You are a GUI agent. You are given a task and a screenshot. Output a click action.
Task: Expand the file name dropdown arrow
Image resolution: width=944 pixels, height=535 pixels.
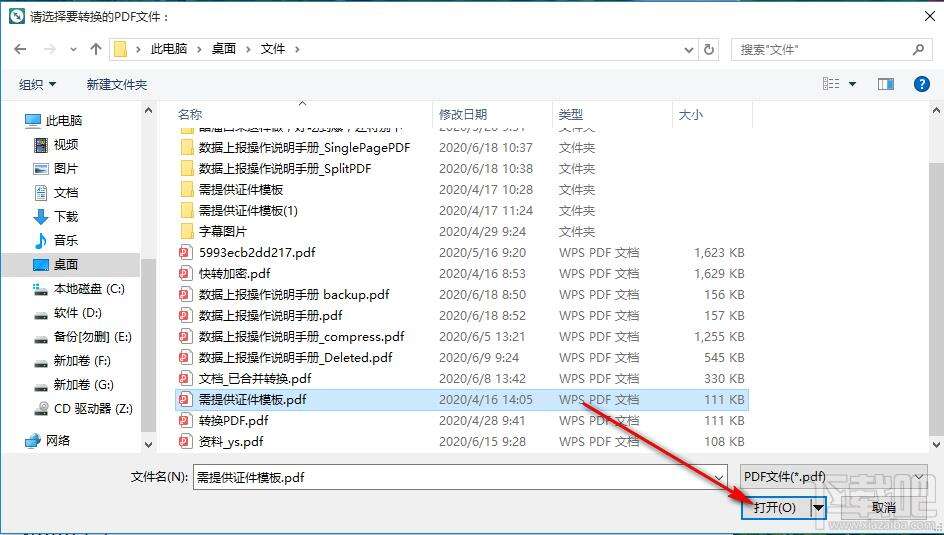[719, 478]
